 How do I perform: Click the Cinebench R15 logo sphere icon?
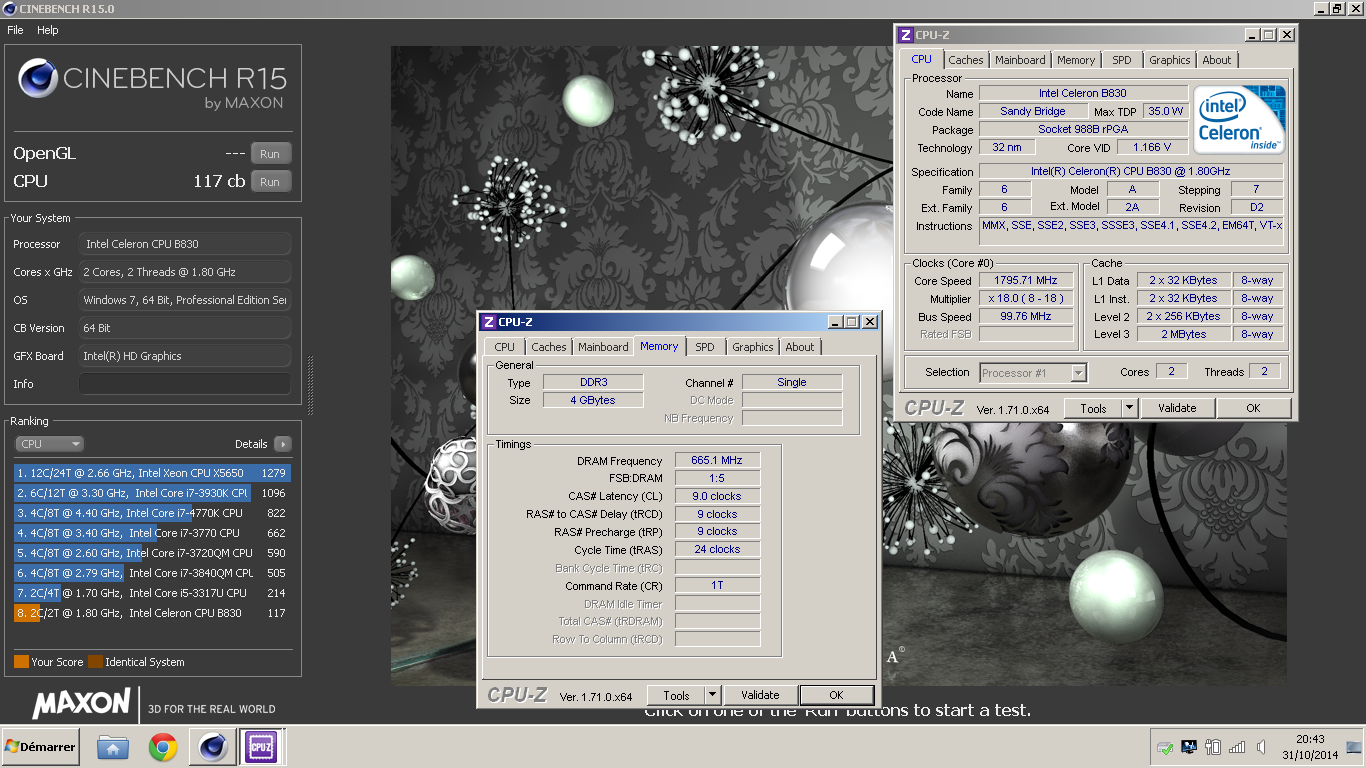point(38,78)
